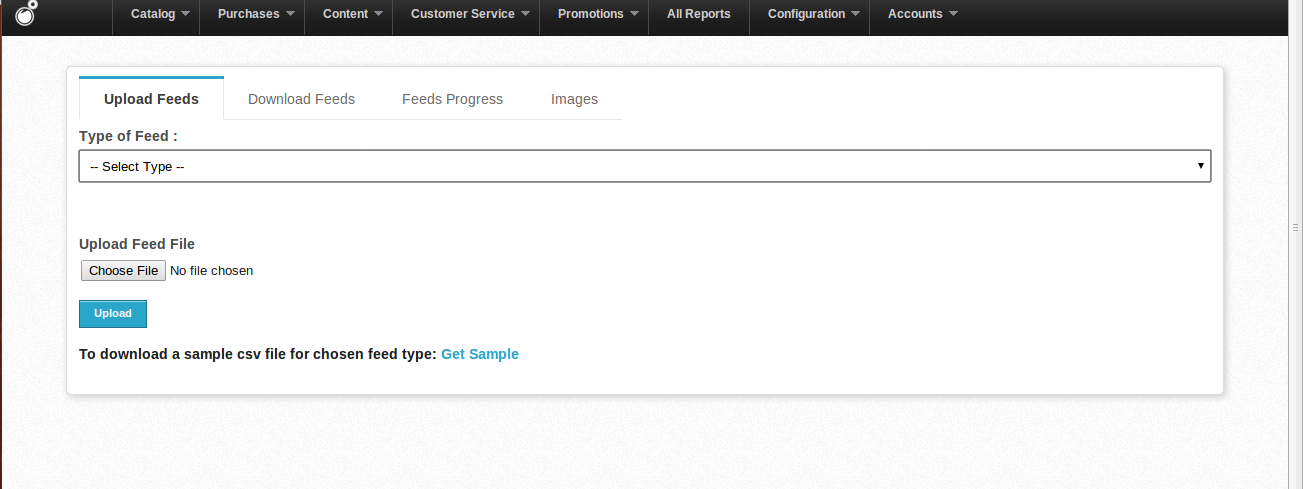The height and width of the screenshot is (489, 1303).
Task: Open the Type of Feed select box
Action: 645,166
